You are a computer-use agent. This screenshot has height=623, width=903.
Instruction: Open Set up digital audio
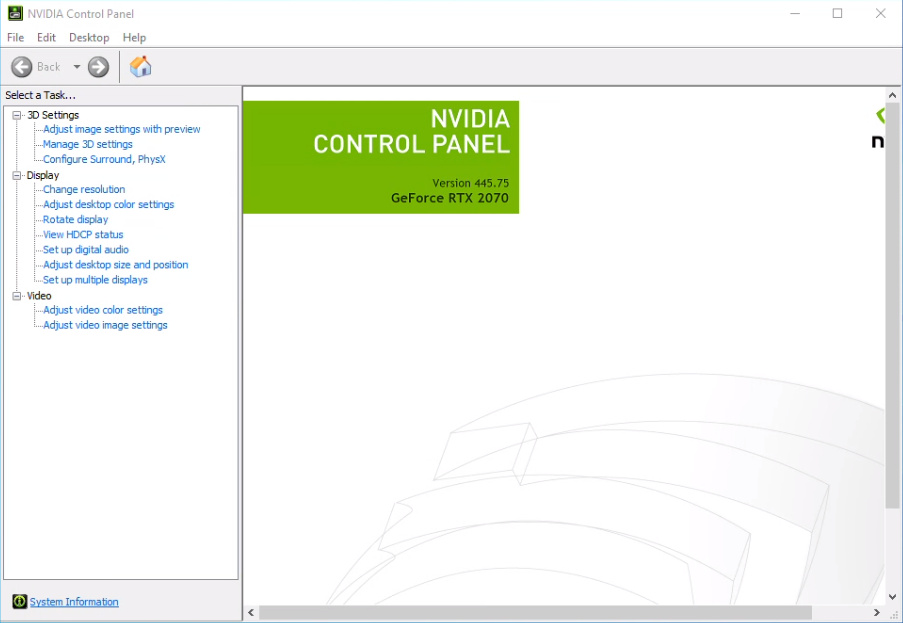pyautogui.click(x=86, y=249)
